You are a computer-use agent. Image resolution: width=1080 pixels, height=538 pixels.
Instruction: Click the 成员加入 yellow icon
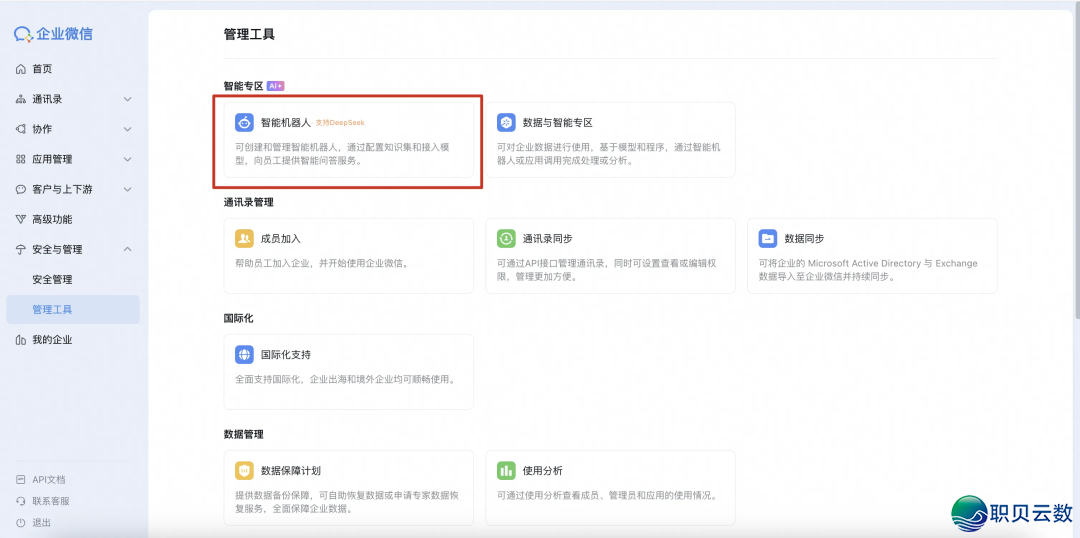(x=245, y=239)
